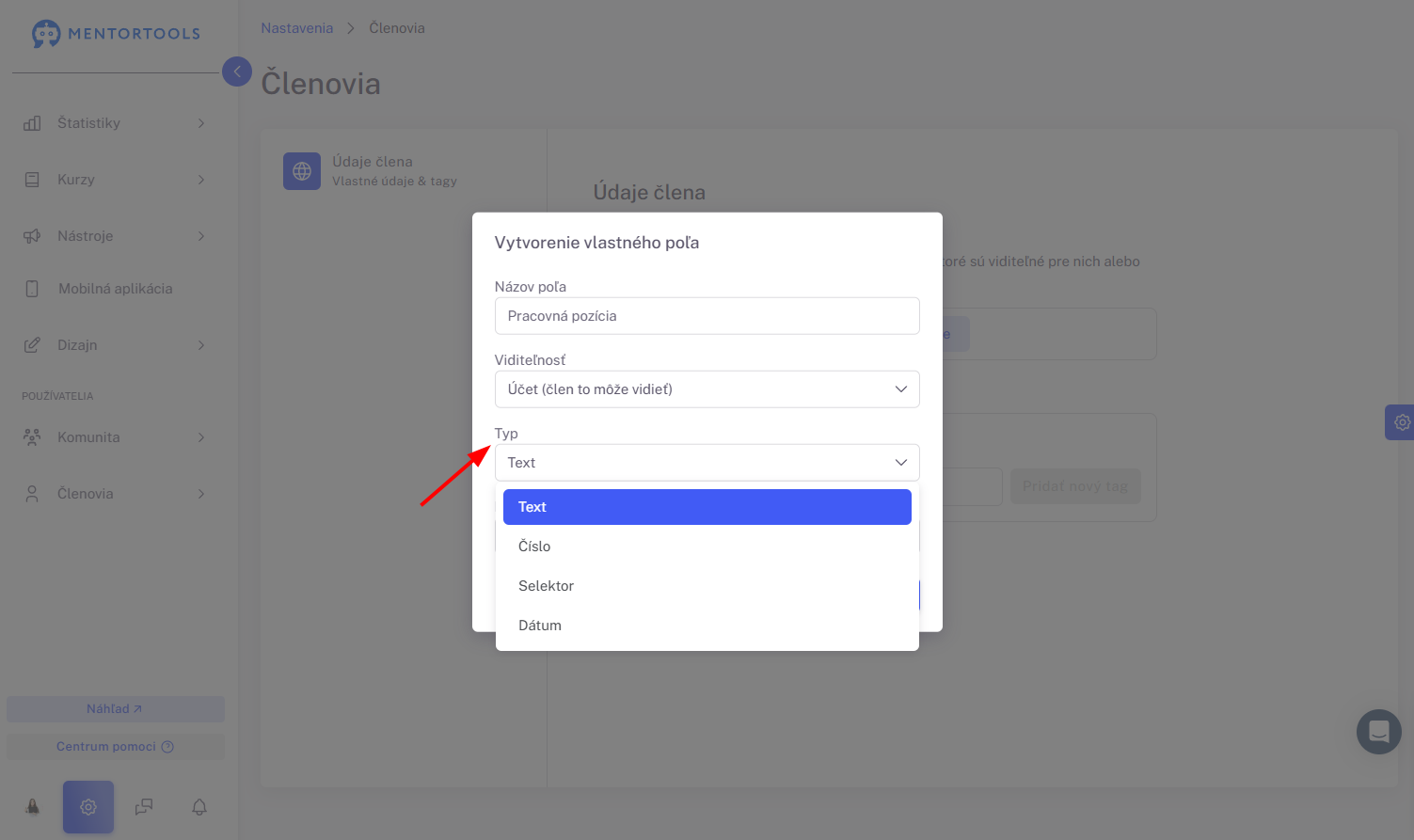Open the chat bubbles icon in bottom bar
This screenshot has width=1414, height=840.
tap(144, 807)
